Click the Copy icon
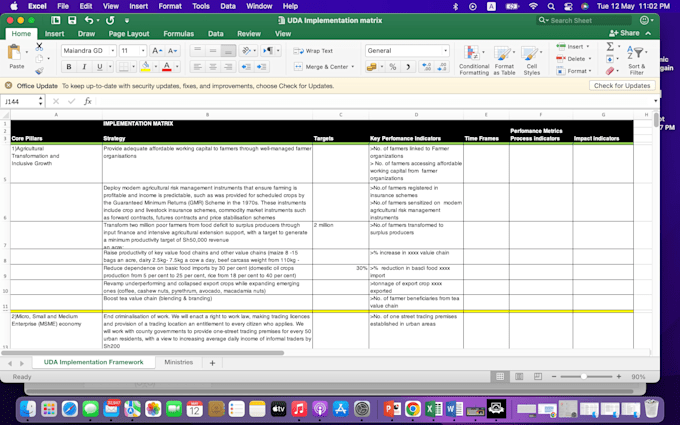The image size is (680, 425). [x=39, y=59]
